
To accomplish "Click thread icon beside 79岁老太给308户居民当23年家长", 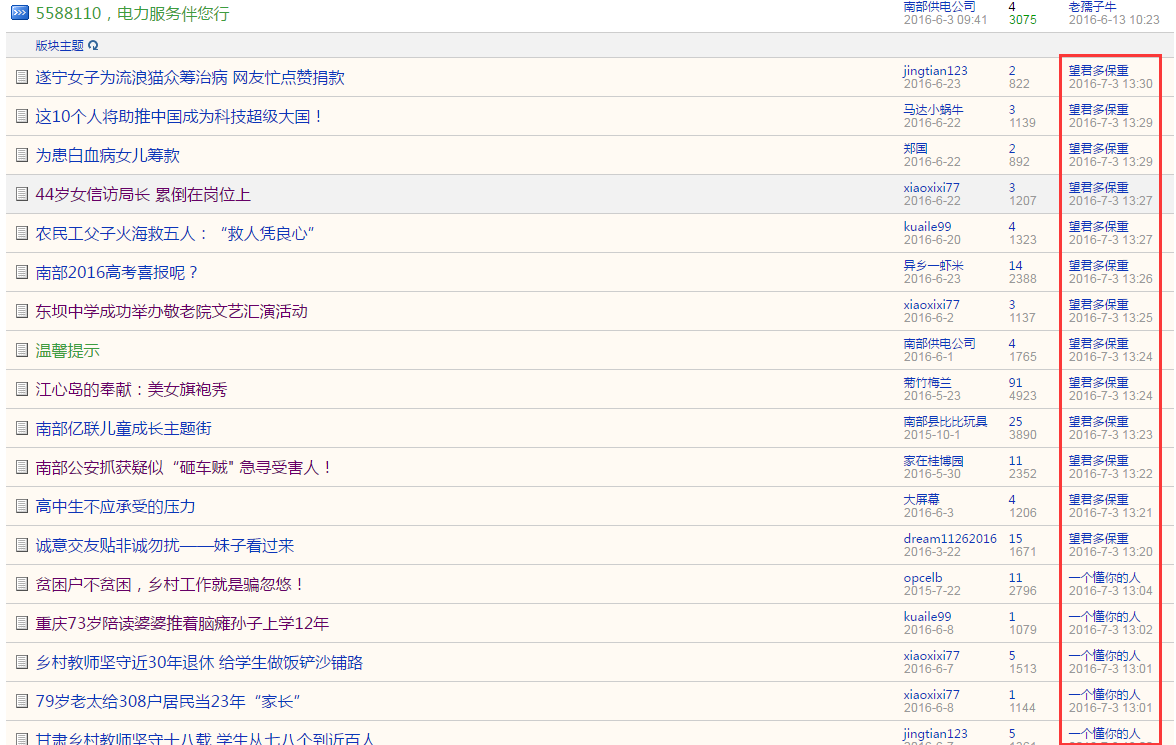I will coord(22,701).
